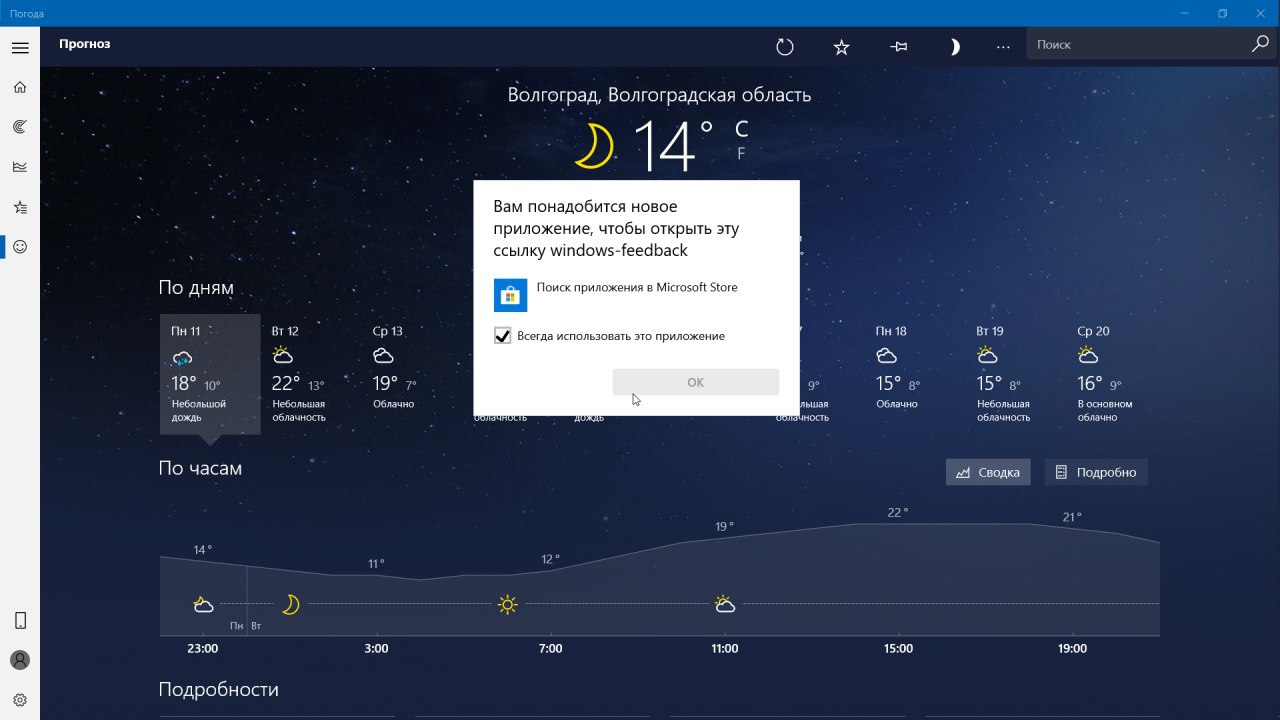1280x720 pixels.
Task: Open the settings gear icon
Action: point(20,700)
